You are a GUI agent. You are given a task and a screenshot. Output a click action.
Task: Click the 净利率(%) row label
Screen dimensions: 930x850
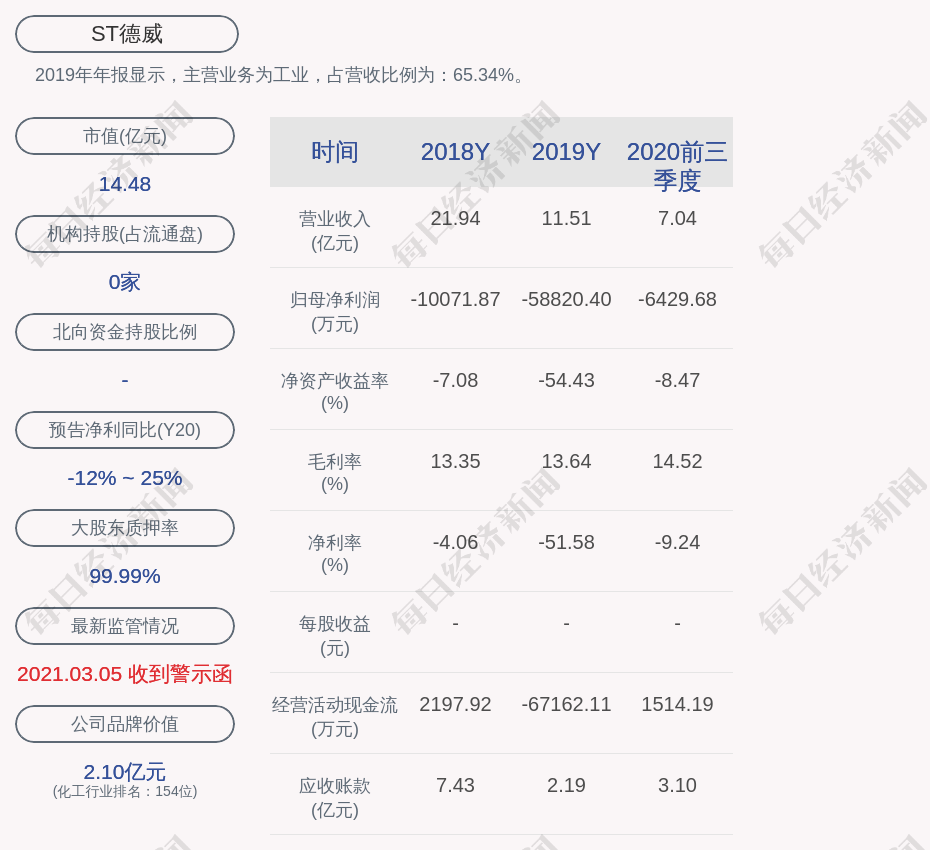pyautogui.click(x=335, y=554)
